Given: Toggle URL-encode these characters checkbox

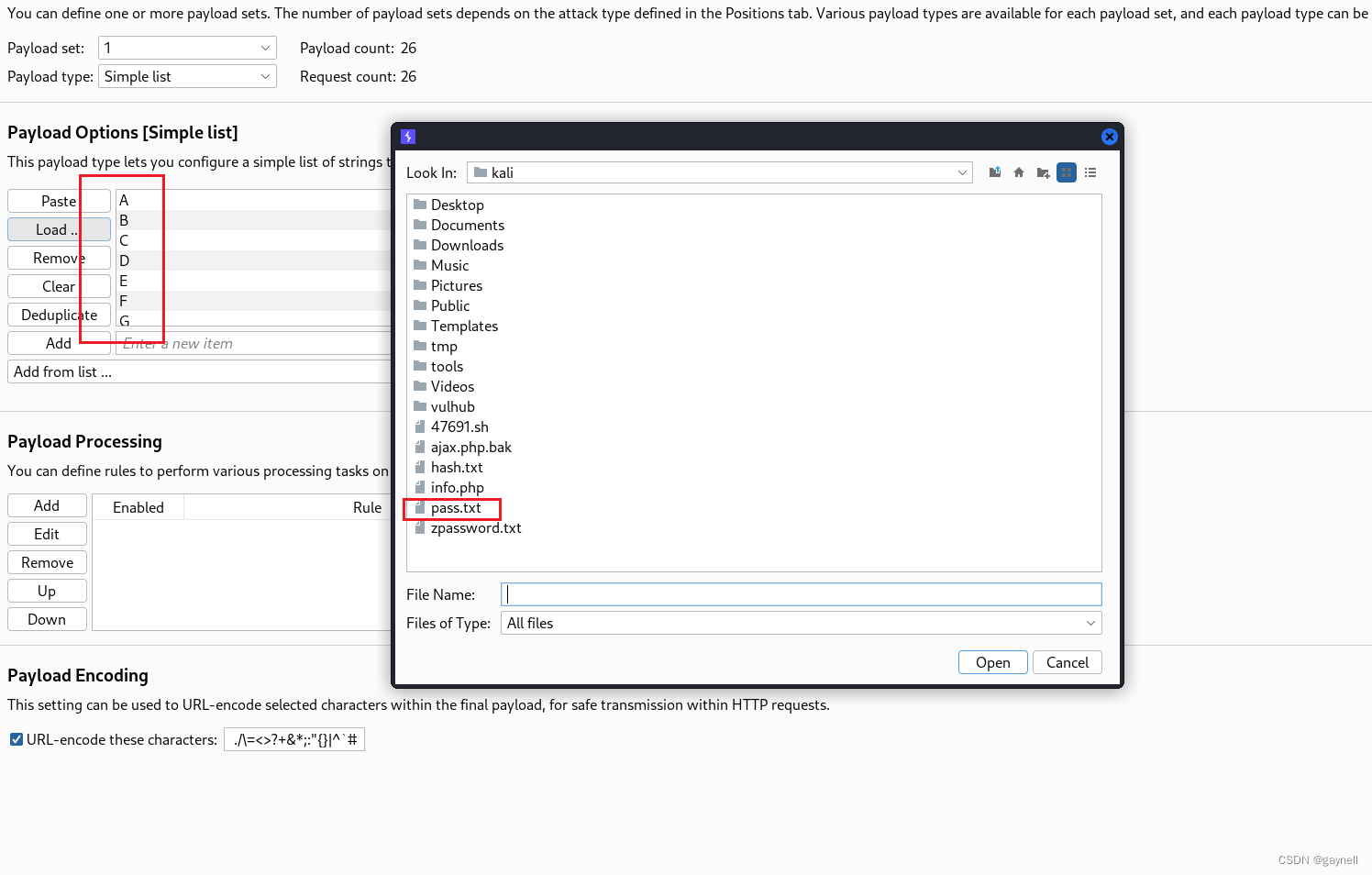Looking at the screenshot, I should coord(17,739).
